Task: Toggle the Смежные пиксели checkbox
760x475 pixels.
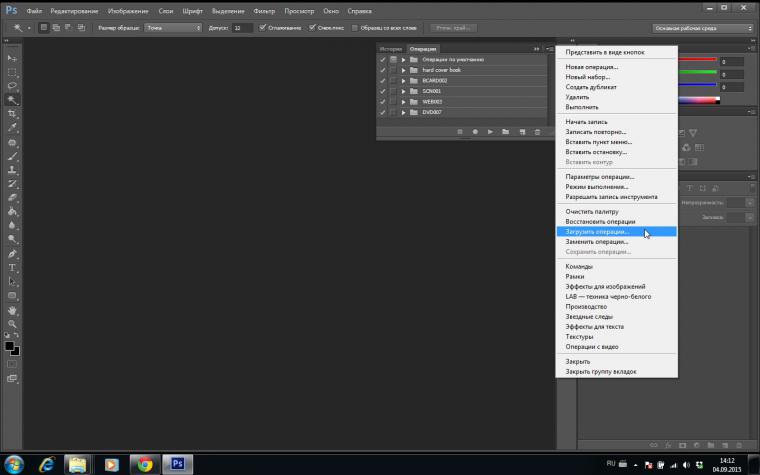Action: 312,28
